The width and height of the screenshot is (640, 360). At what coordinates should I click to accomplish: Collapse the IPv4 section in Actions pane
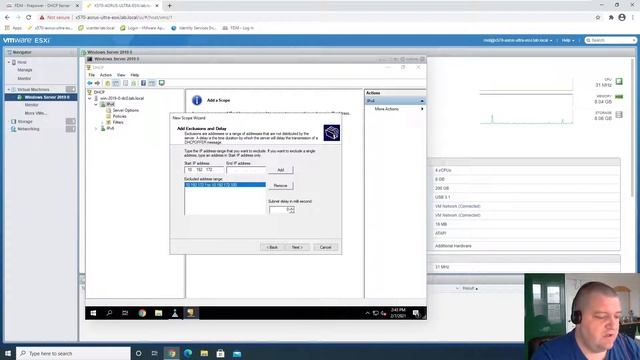(x=422, y=101)
